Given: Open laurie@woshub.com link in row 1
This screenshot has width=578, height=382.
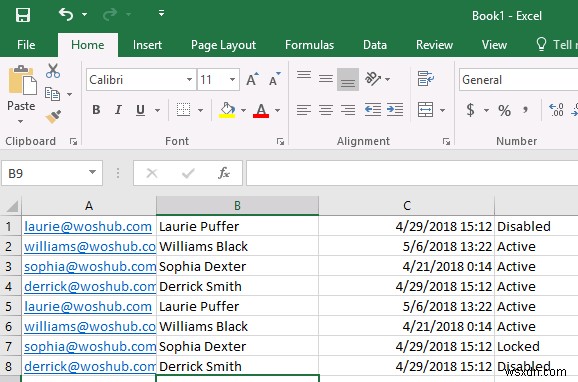Looking at the screenshot, I should tap(88, 226).
